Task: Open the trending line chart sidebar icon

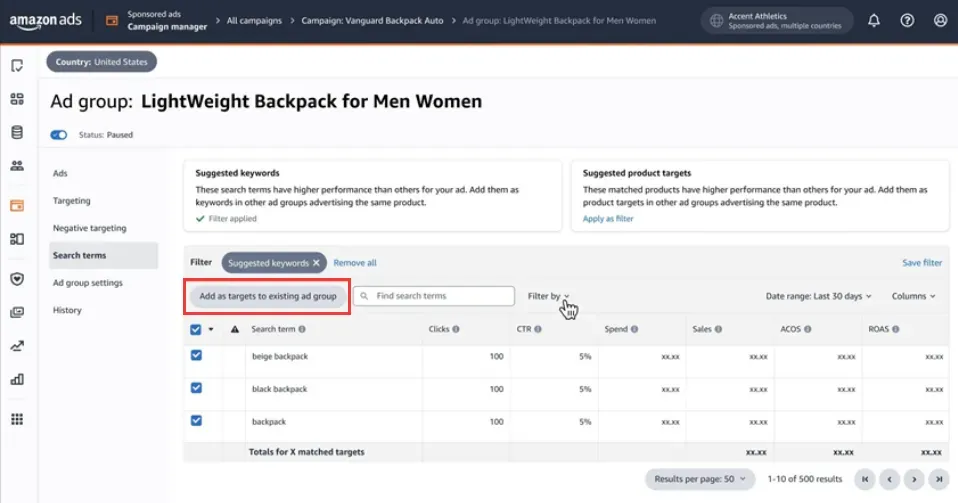Action: (x=17, y=346)
